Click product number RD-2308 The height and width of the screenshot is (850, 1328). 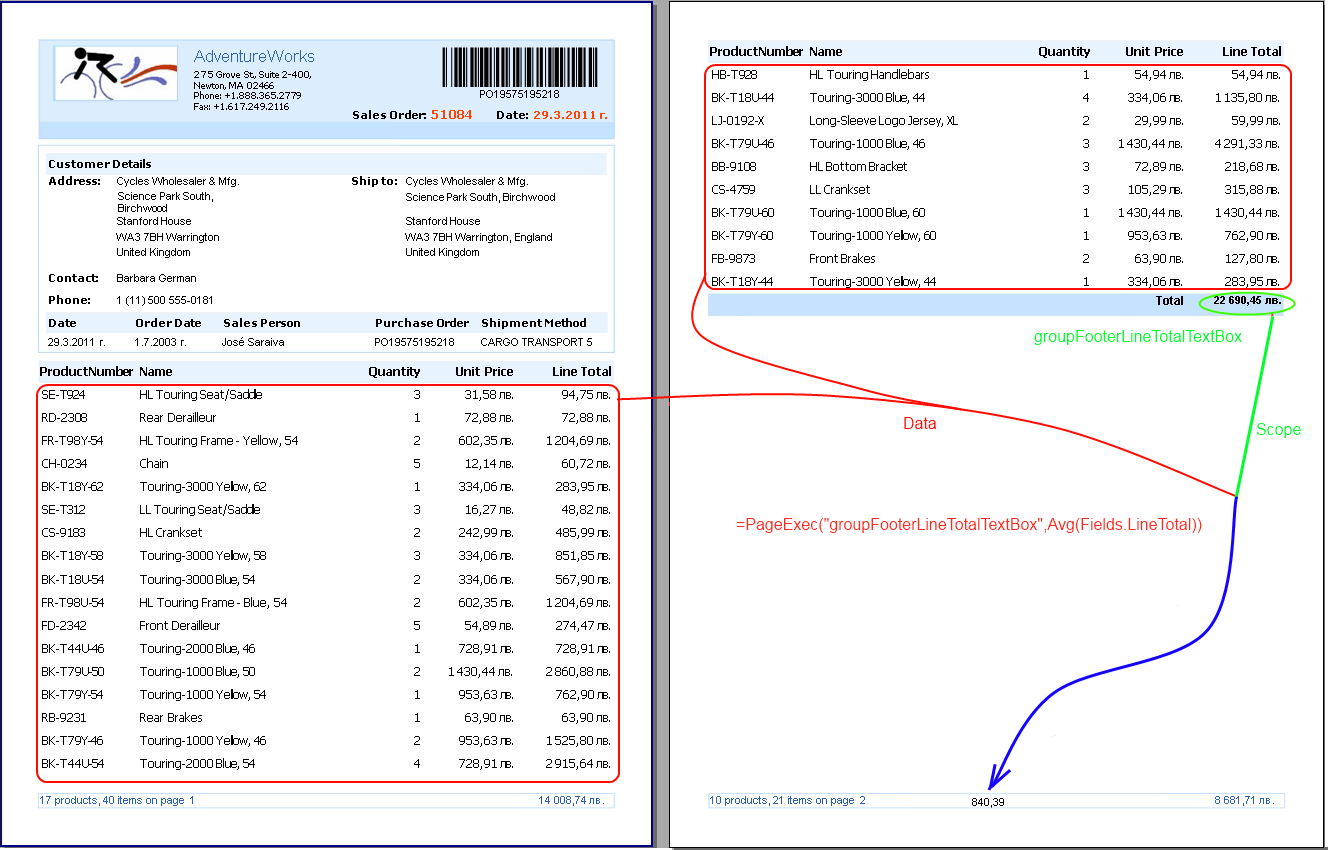tap(64, 418)
